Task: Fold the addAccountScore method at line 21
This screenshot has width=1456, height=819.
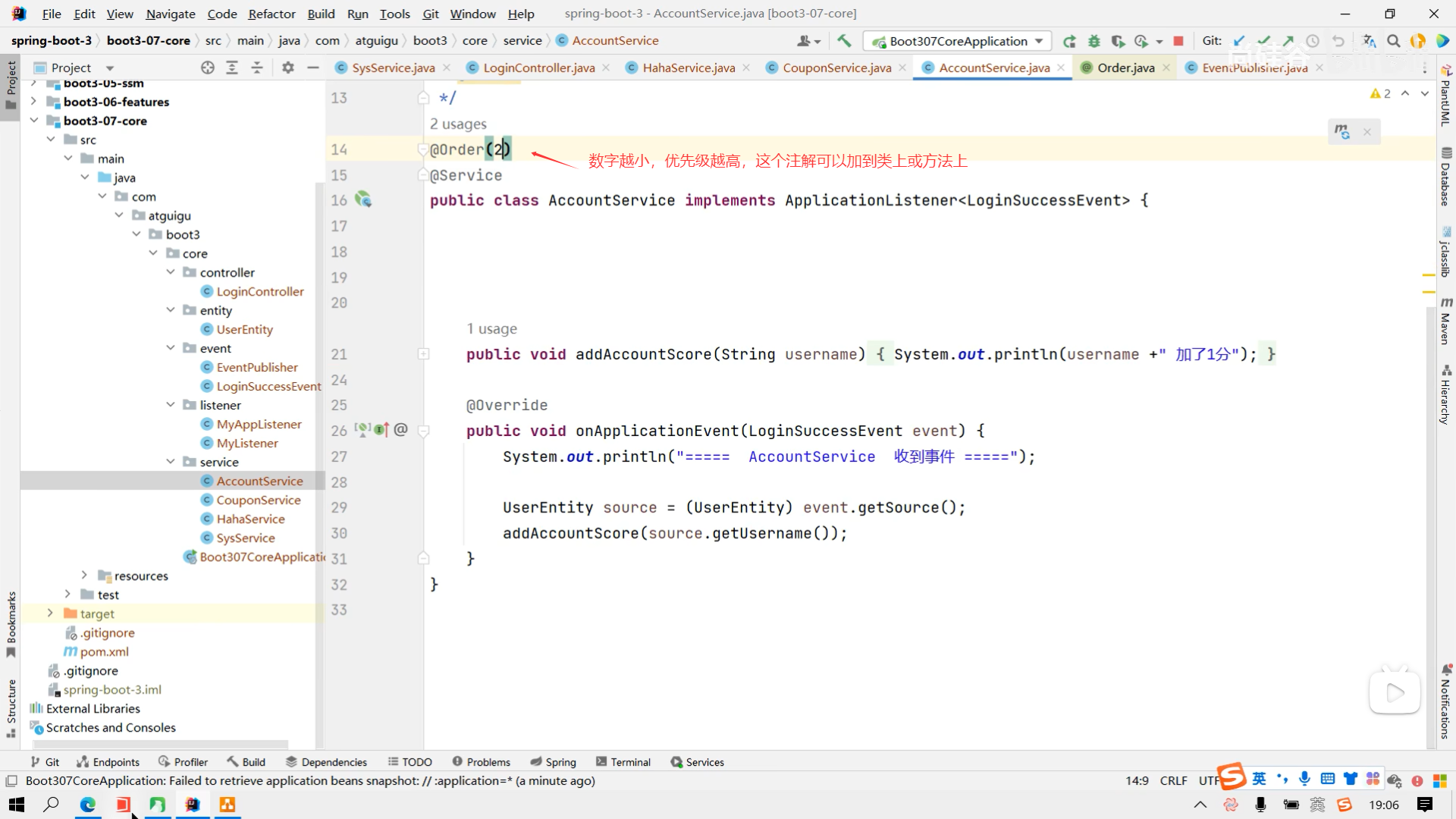Action: coord(423,354)
